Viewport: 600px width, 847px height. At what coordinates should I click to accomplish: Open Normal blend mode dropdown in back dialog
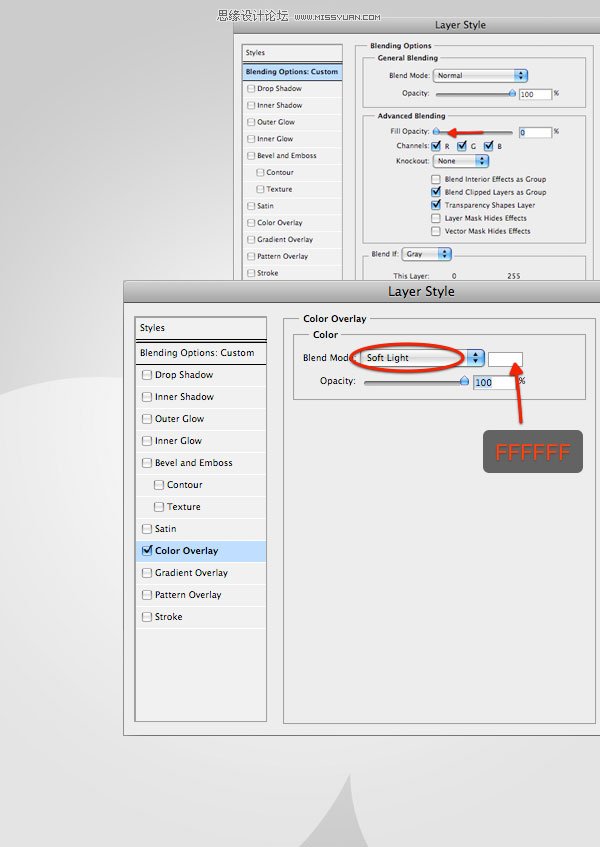click(x=481, y=76)
